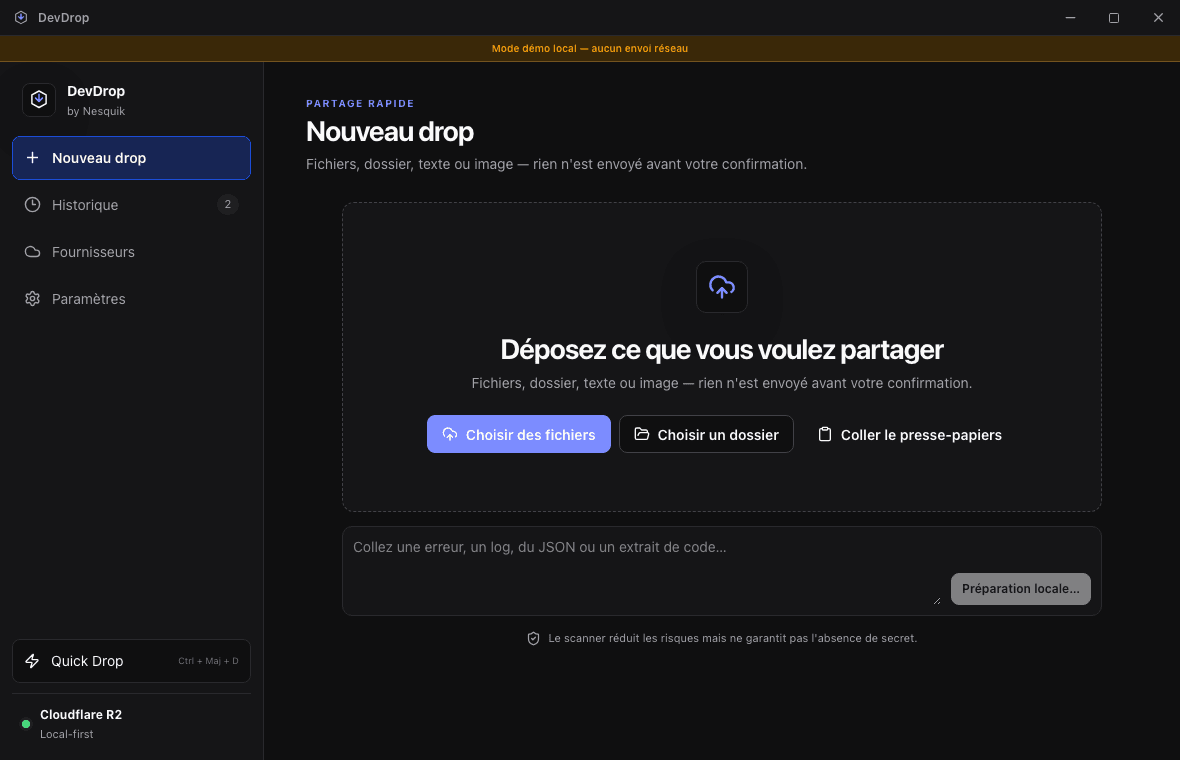
Task: Grab the text area resize handle
Action: (x=937, y=600)
